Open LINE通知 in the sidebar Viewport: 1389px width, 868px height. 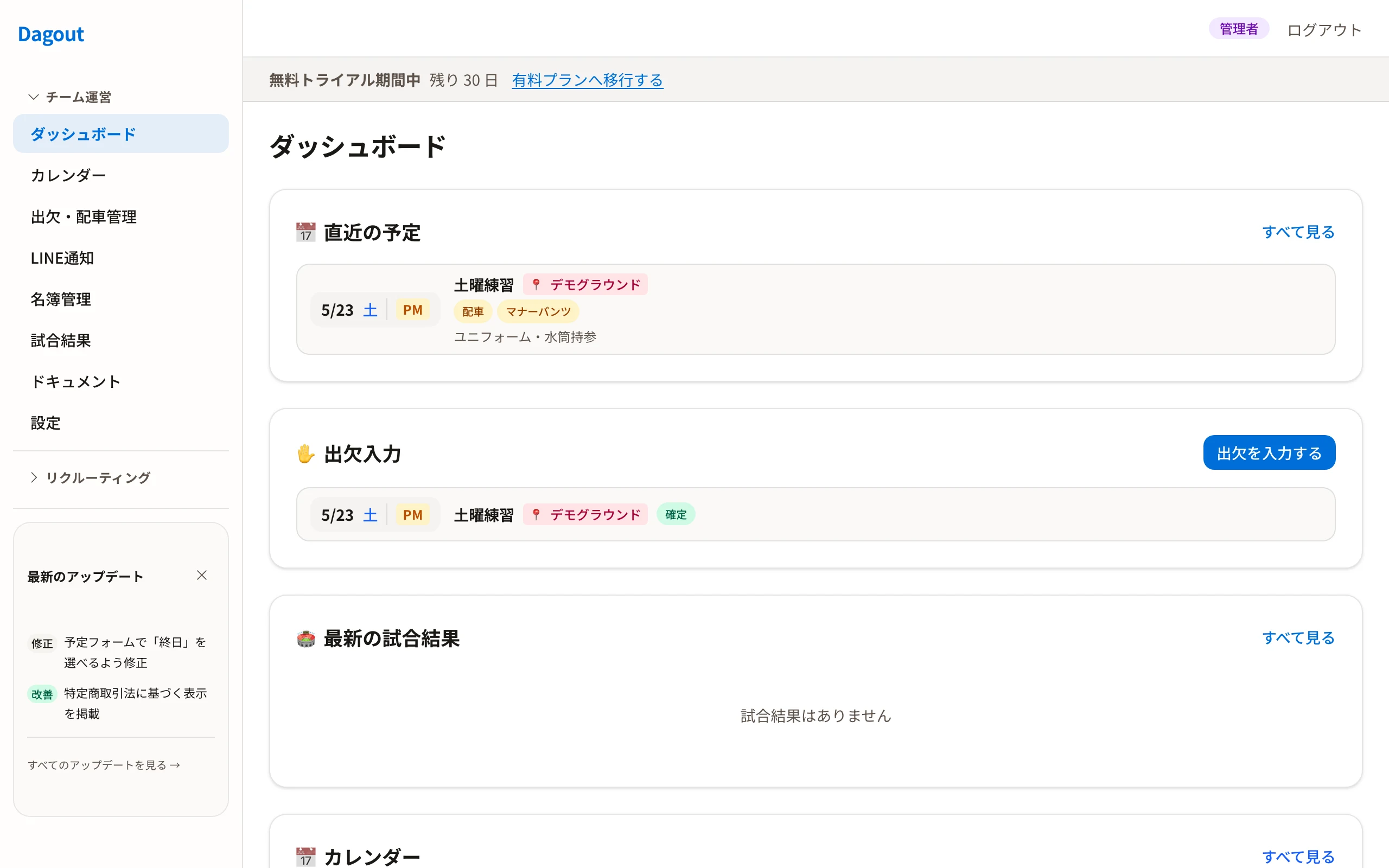point(120,258)
